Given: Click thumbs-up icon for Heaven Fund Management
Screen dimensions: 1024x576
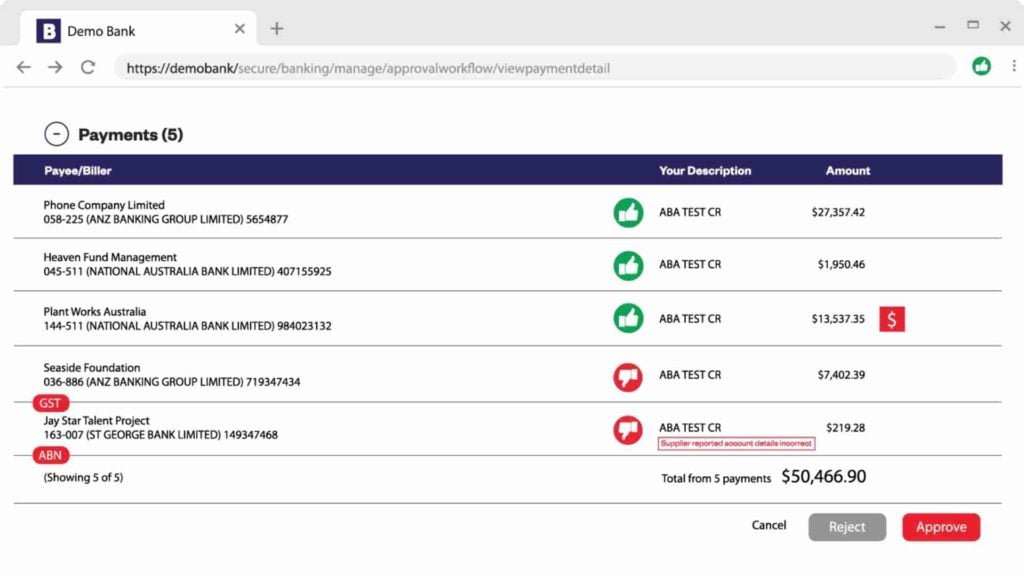Looking at the screenshot, I should [628, 266].
